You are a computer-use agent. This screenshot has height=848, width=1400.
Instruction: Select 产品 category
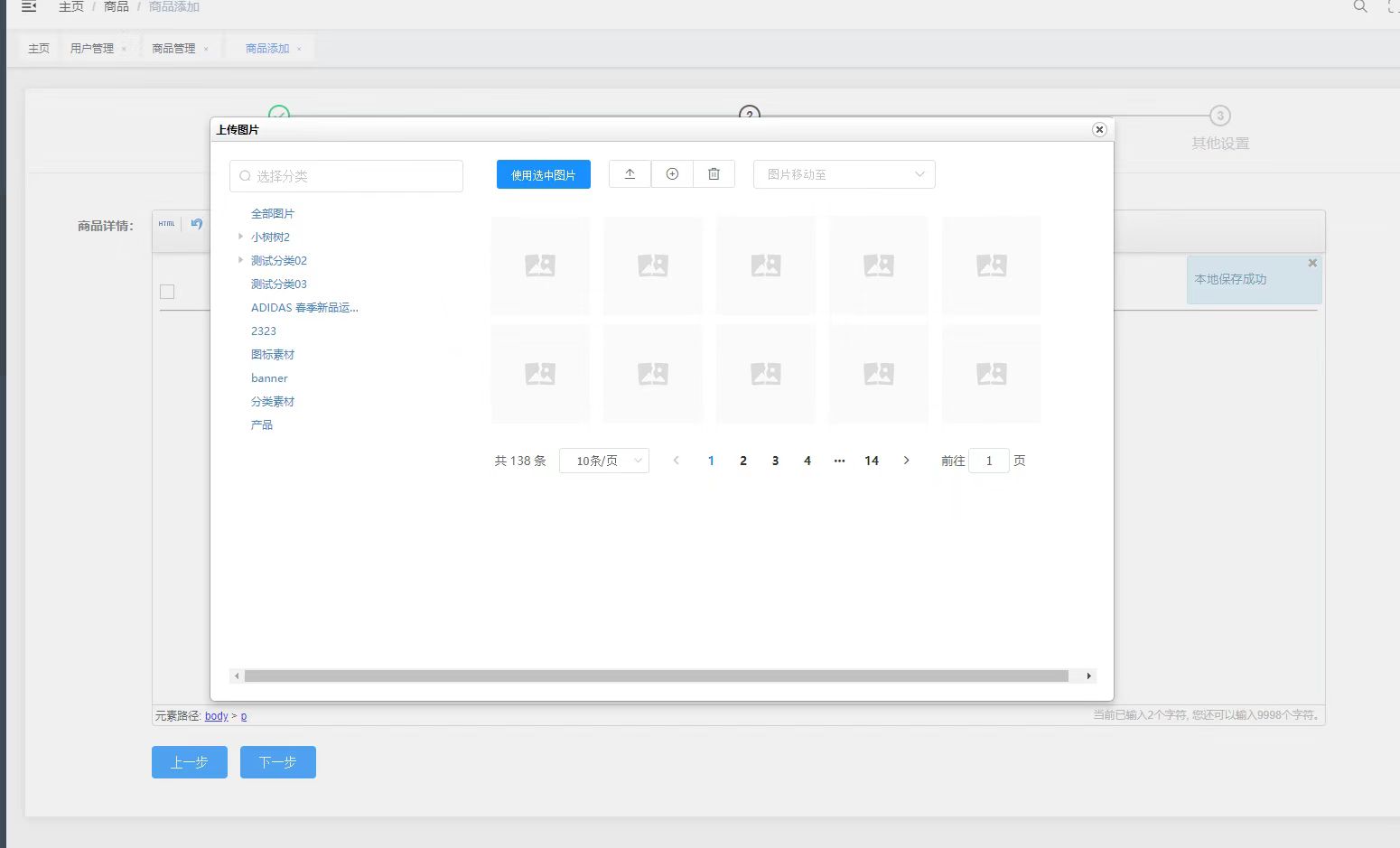point(262,424)
